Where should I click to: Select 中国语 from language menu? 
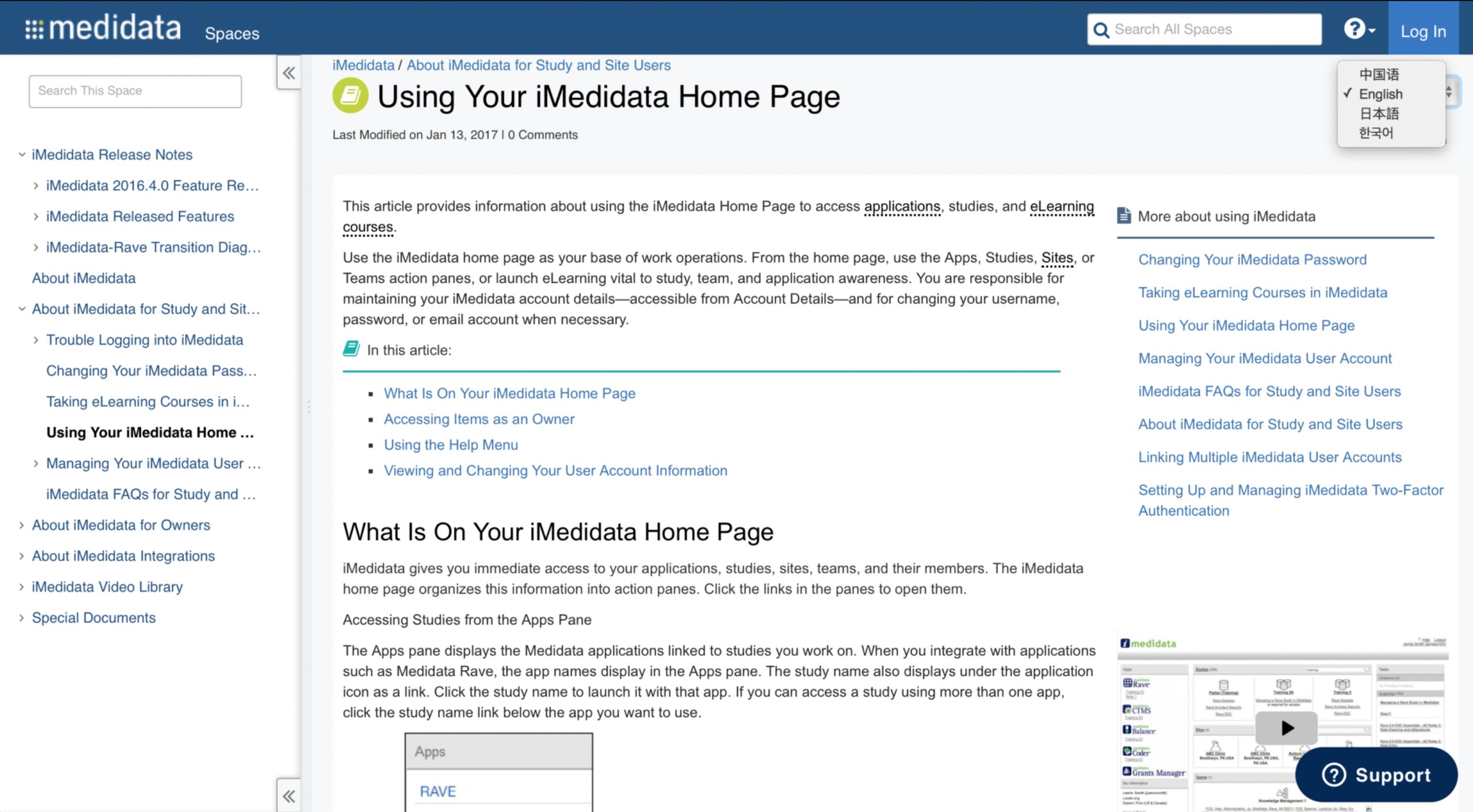pos(1378,74)
